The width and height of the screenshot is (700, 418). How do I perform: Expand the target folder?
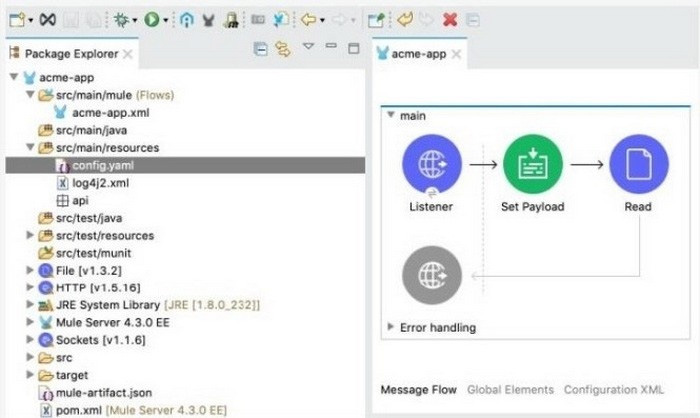pos(30,374)
